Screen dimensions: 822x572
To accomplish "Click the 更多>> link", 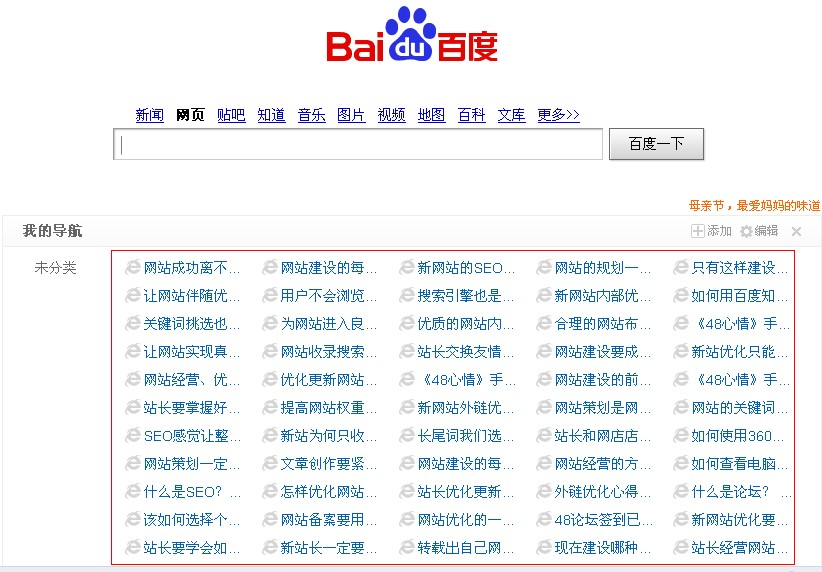I will [x=558, y=115].
